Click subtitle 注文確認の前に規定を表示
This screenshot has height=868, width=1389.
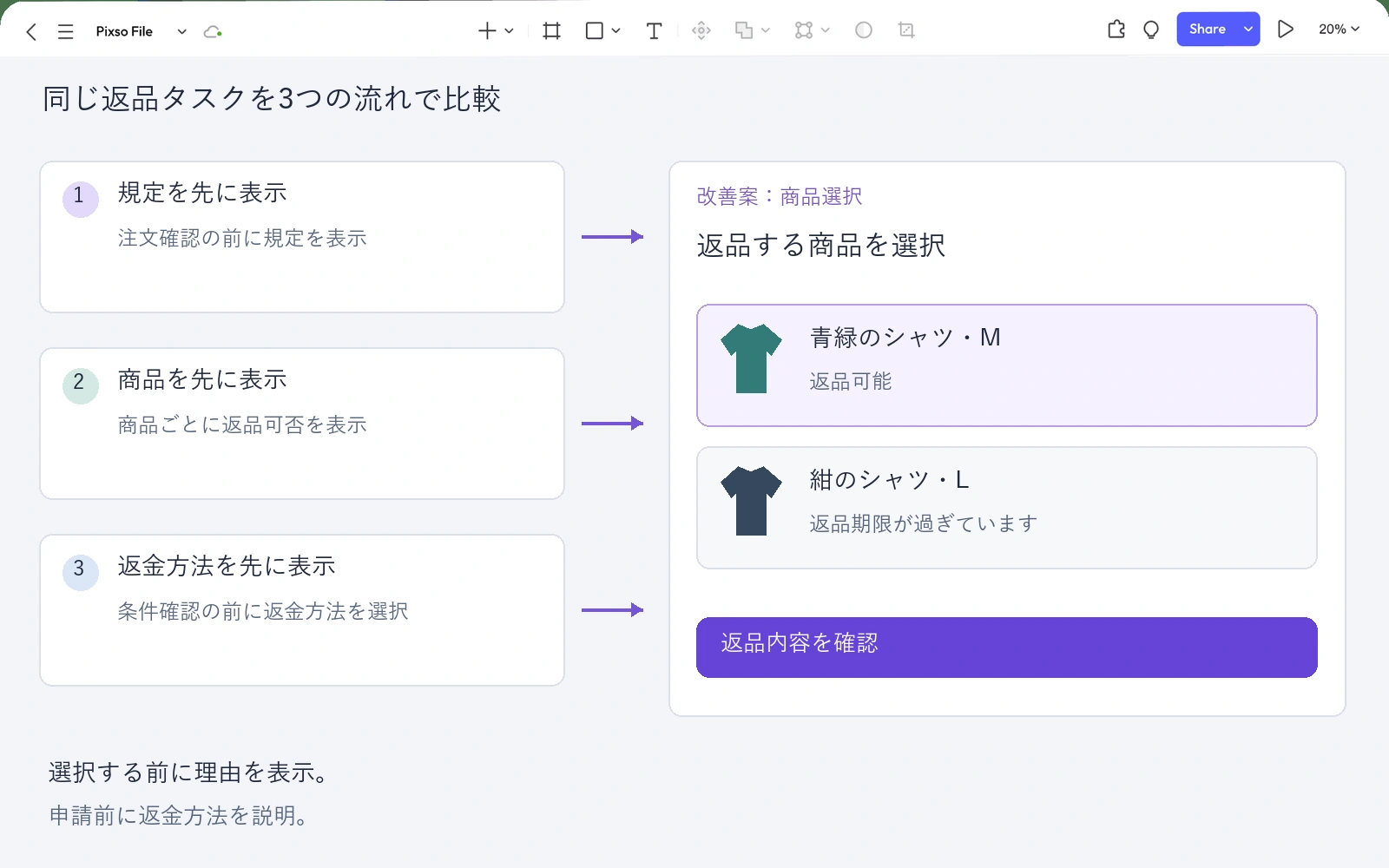click(242, 238)
